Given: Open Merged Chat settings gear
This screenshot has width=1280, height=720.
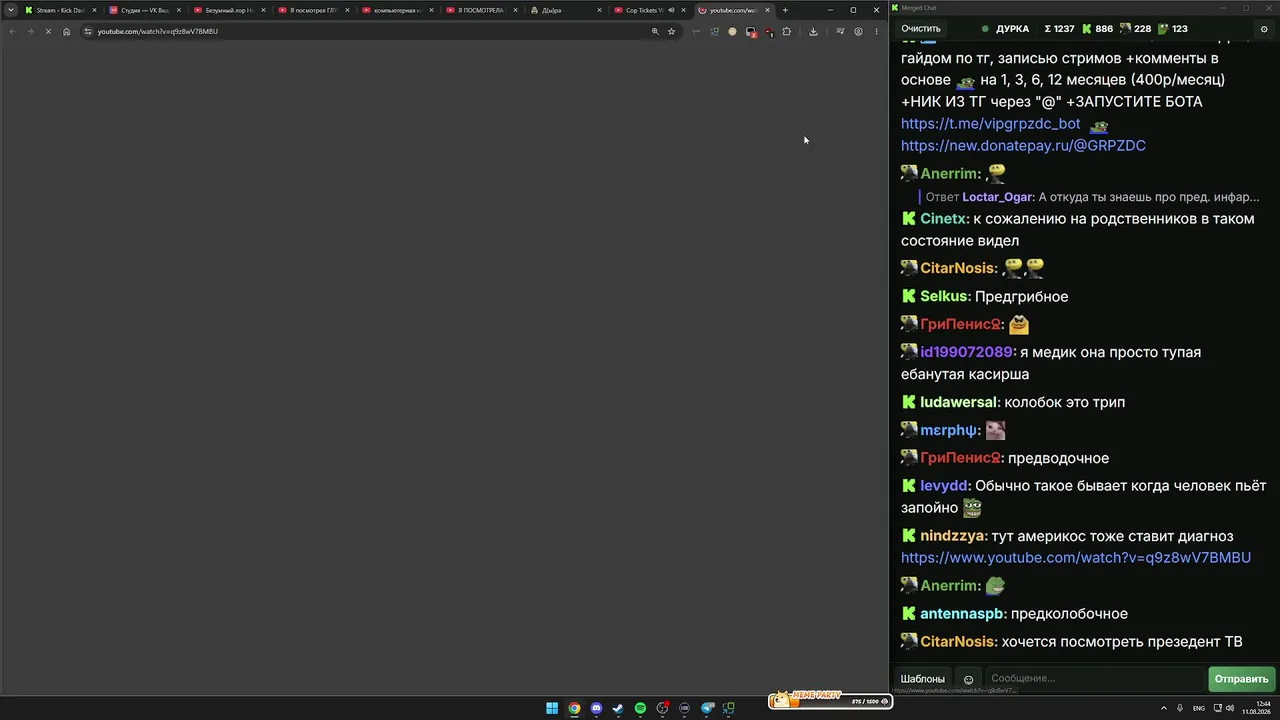Looking at the screenshot, I should coord(1264,29).
